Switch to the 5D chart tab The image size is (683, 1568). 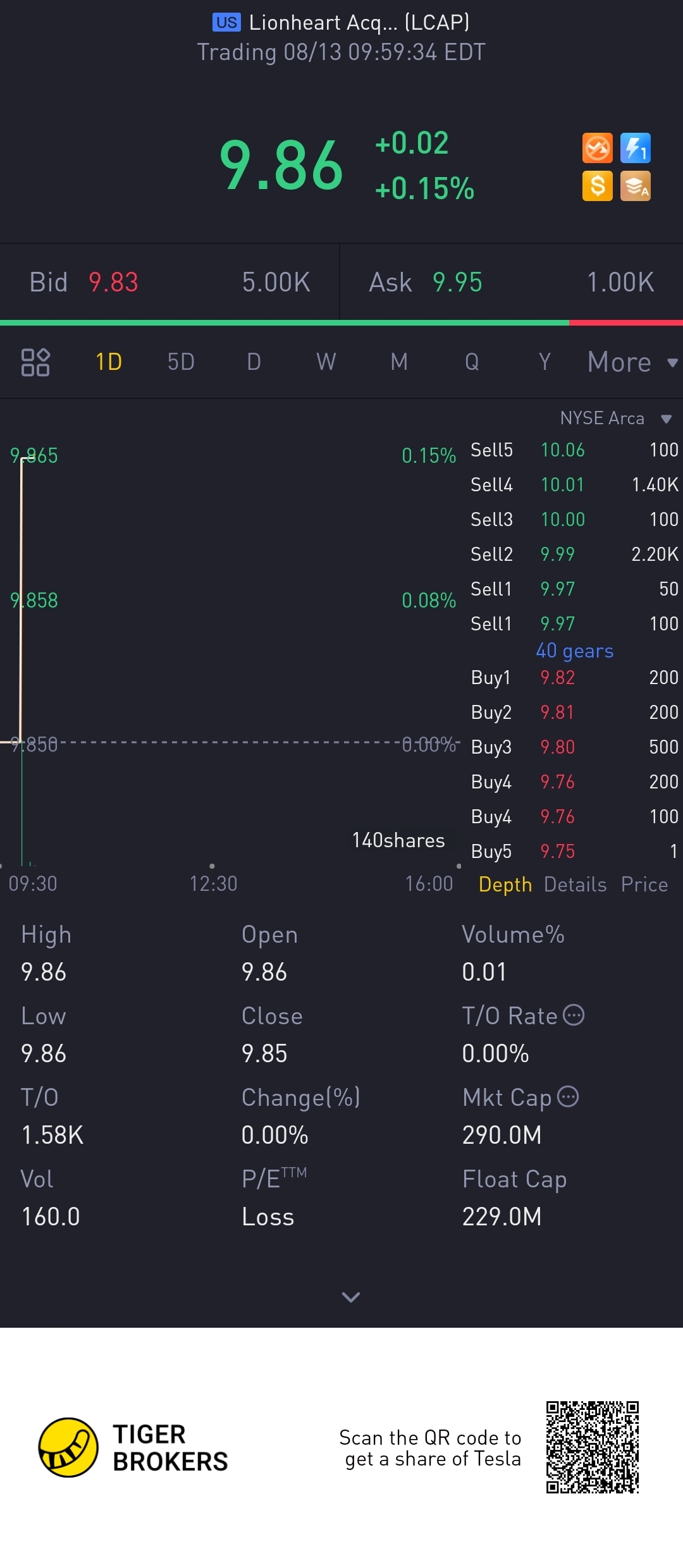click(x=181, y=362)
